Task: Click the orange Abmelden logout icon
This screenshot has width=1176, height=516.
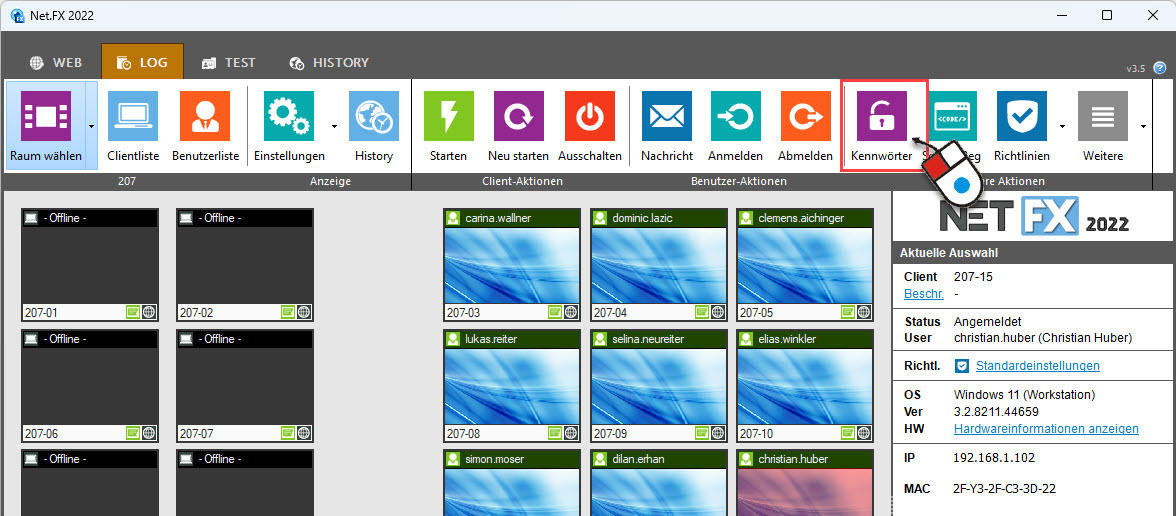Action: (x=806, y=116)
